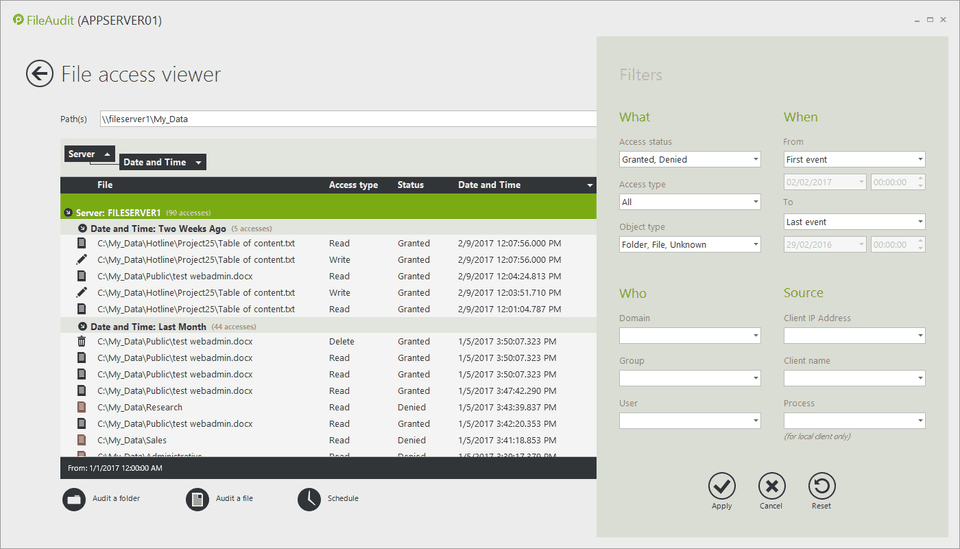Click the Date and Time grouping chip
Image resolution: width=960 pixels, height=549 pixels.
[x=163, y=162]
